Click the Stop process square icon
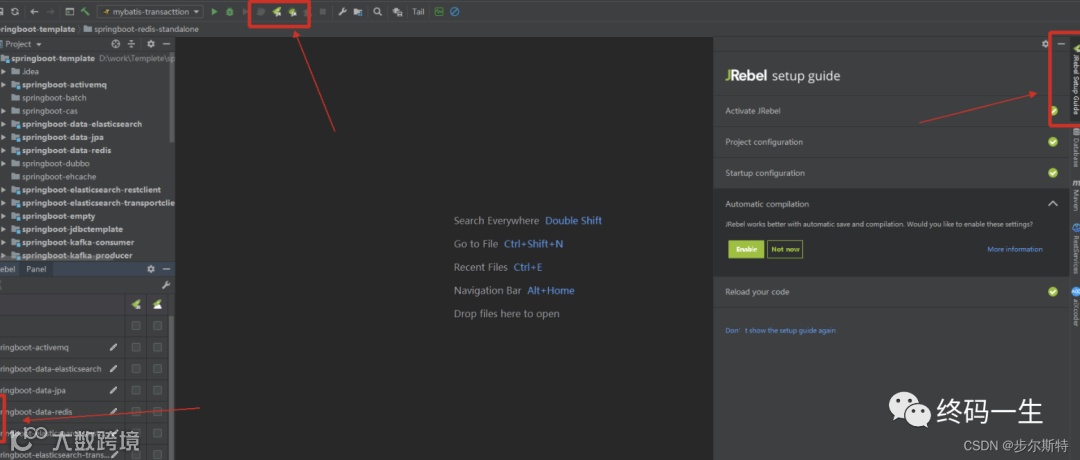Image resolution: width=1080 pixels, height=460 pixels. coord(322,12)
